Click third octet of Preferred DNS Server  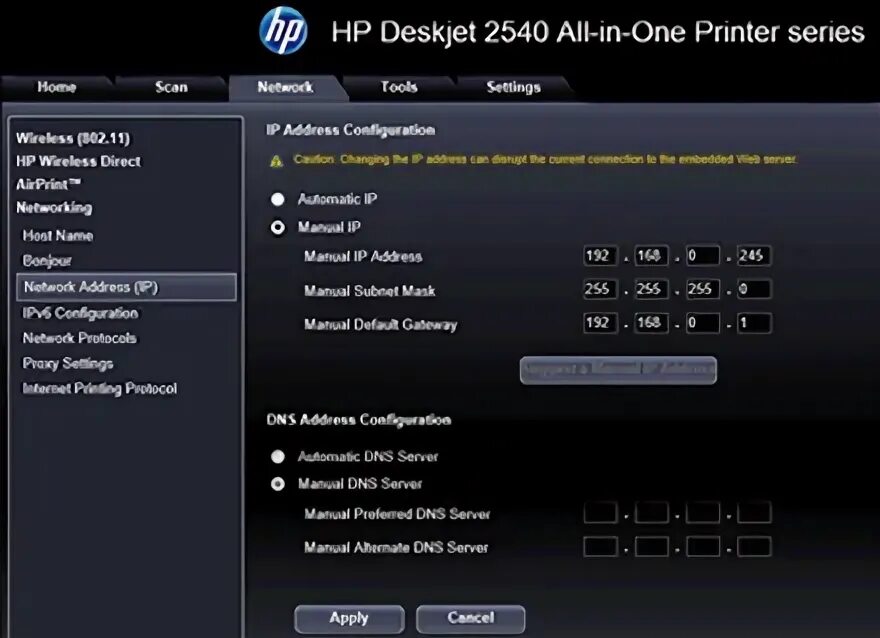point(703,513)
